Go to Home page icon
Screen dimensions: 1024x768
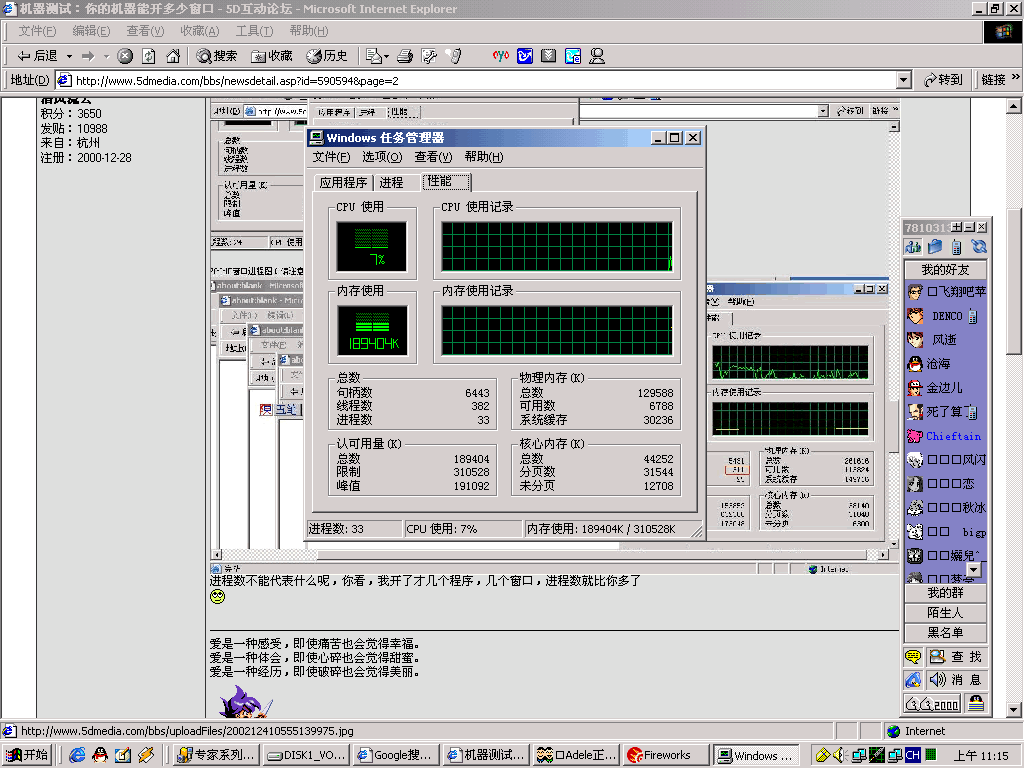(x=173, y=56)
